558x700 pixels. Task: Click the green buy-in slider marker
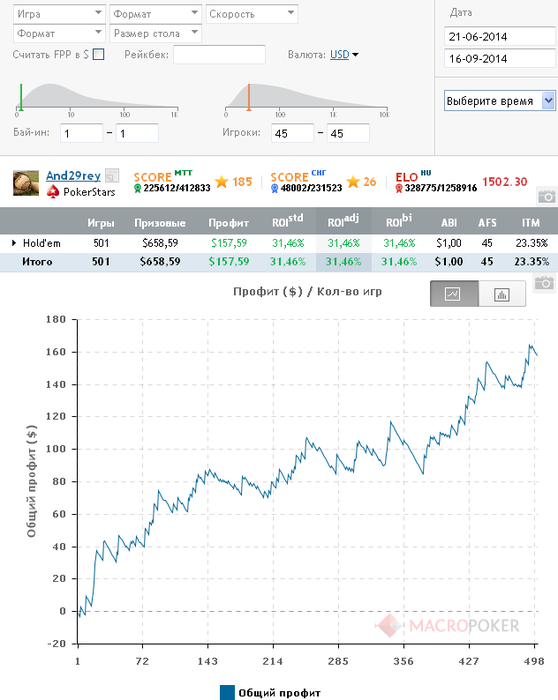21,96
